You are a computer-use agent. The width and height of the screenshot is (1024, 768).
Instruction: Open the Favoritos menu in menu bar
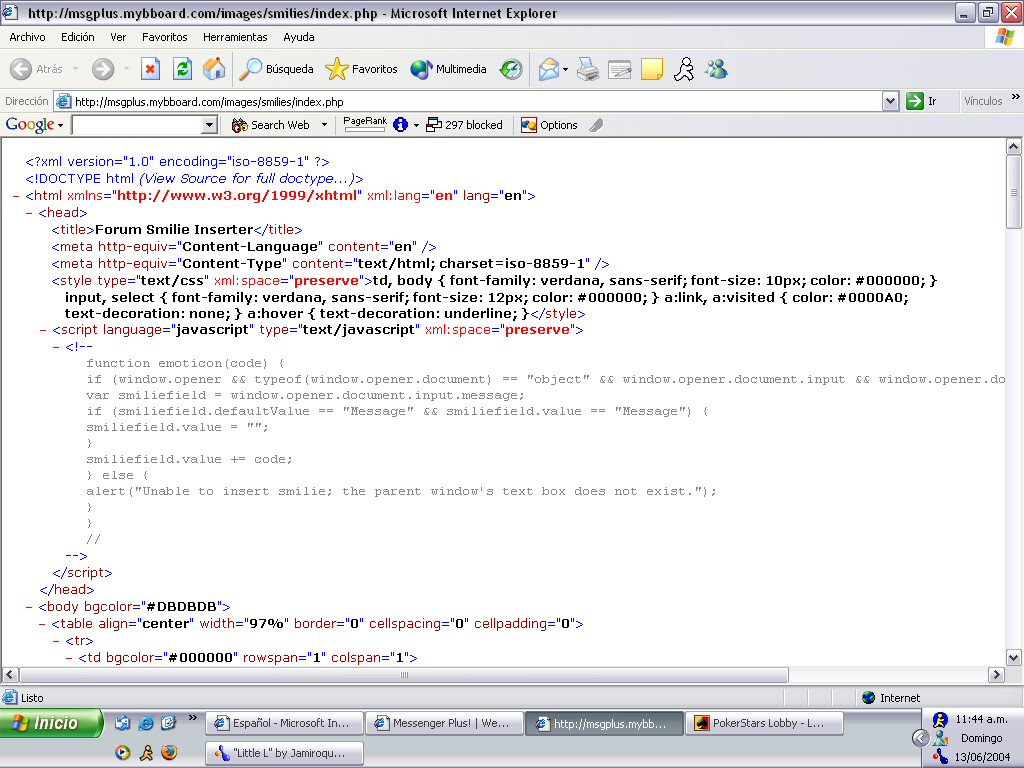pos(165,37)
